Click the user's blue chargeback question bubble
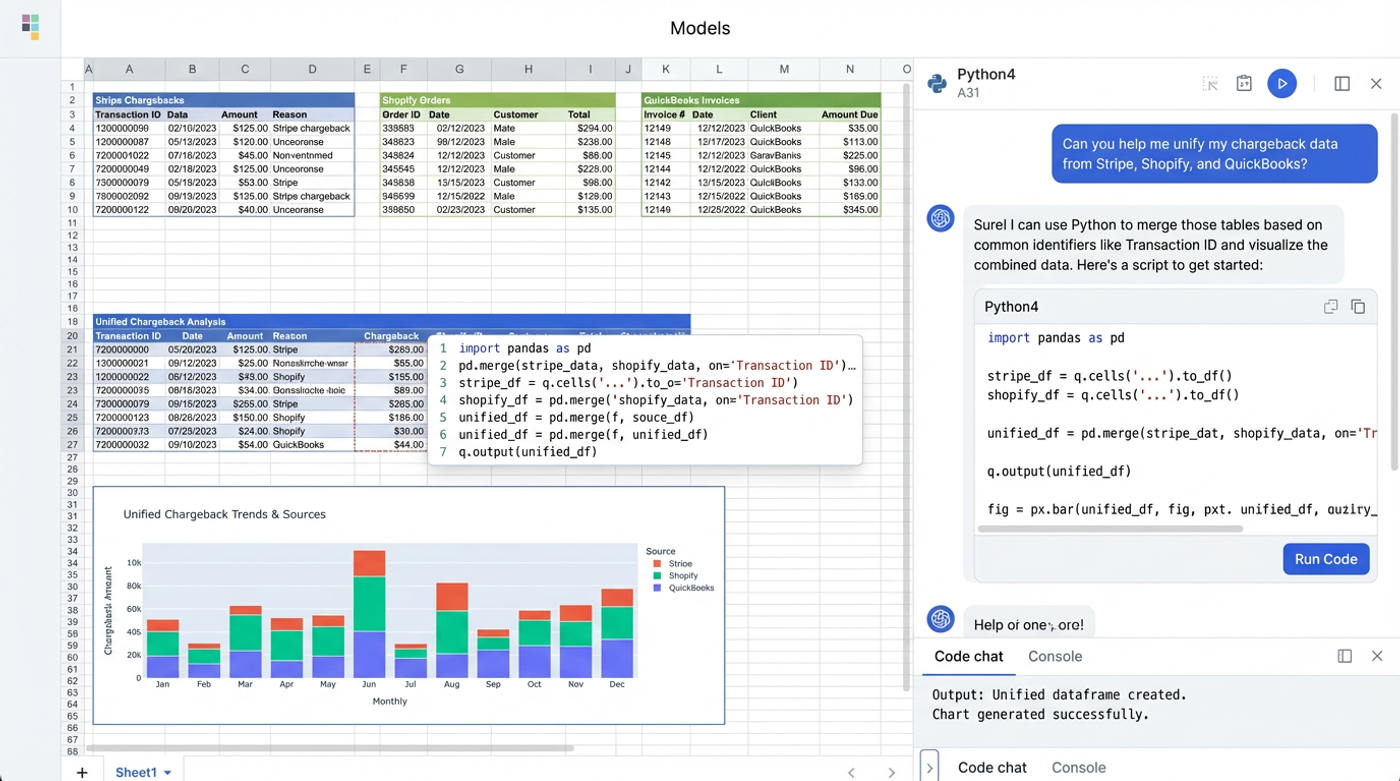Screen dimensions: 1400x781 click(x=1214, y=153)
